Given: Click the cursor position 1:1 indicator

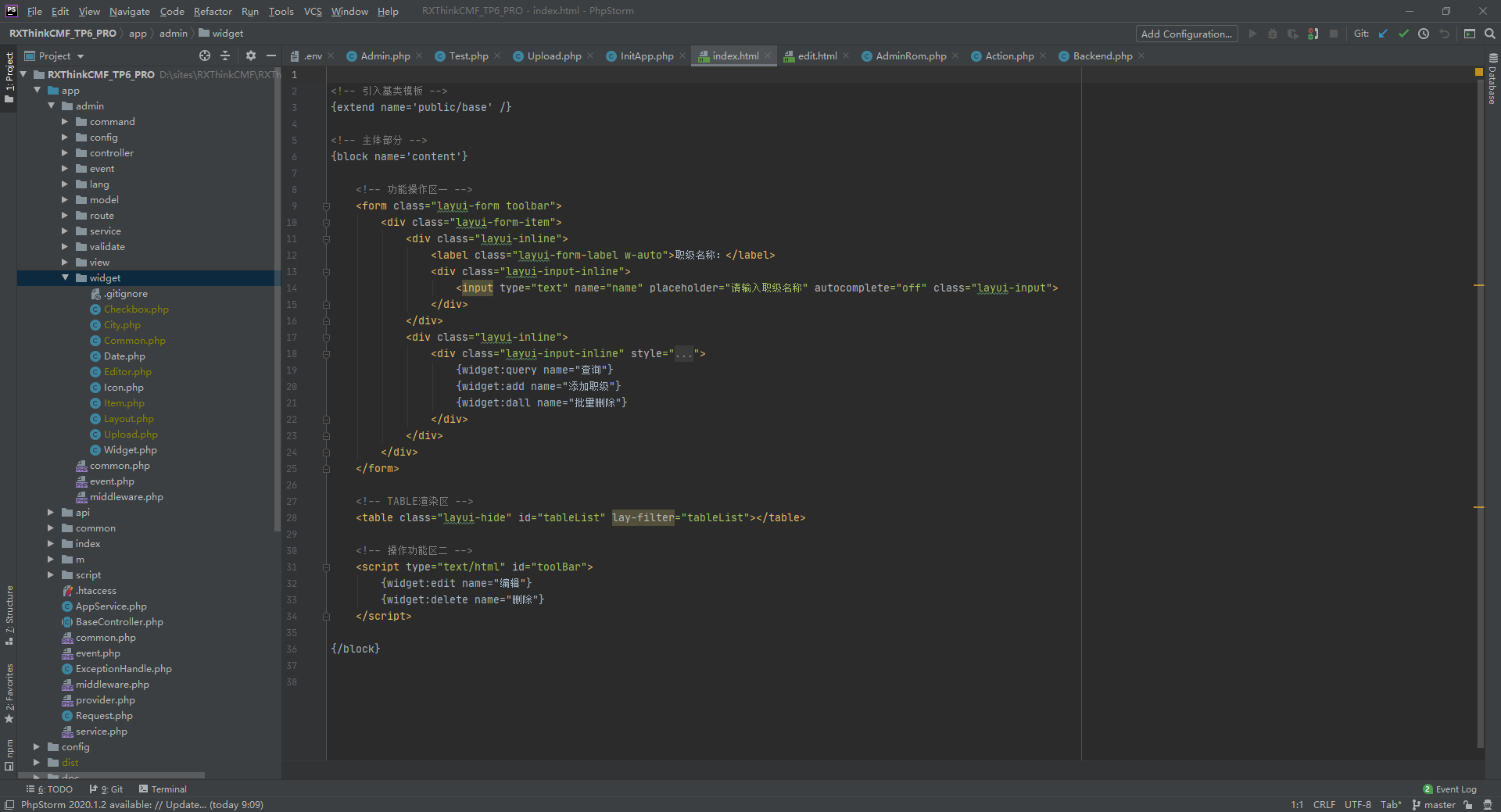Looking at the screenshot, I should pyautogui.click(x=1297, y=804).
